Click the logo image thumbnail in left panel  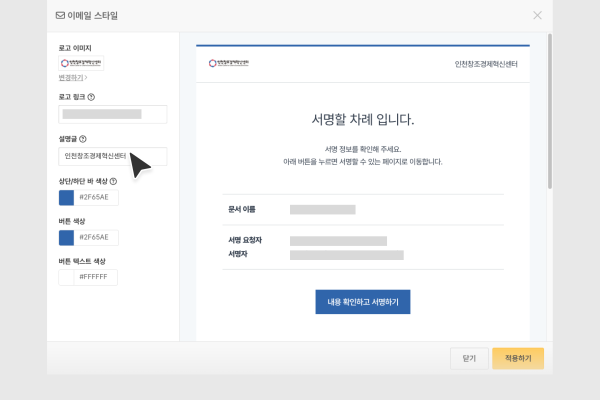click(x=81, y=63)
